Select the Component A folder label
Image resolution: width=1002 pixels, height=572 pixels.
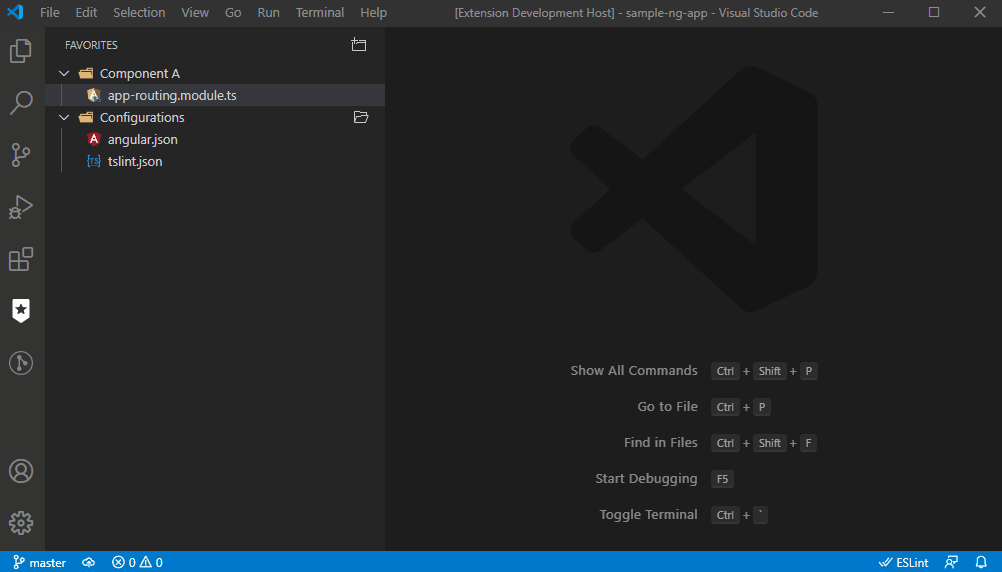(x=140, y=73)
